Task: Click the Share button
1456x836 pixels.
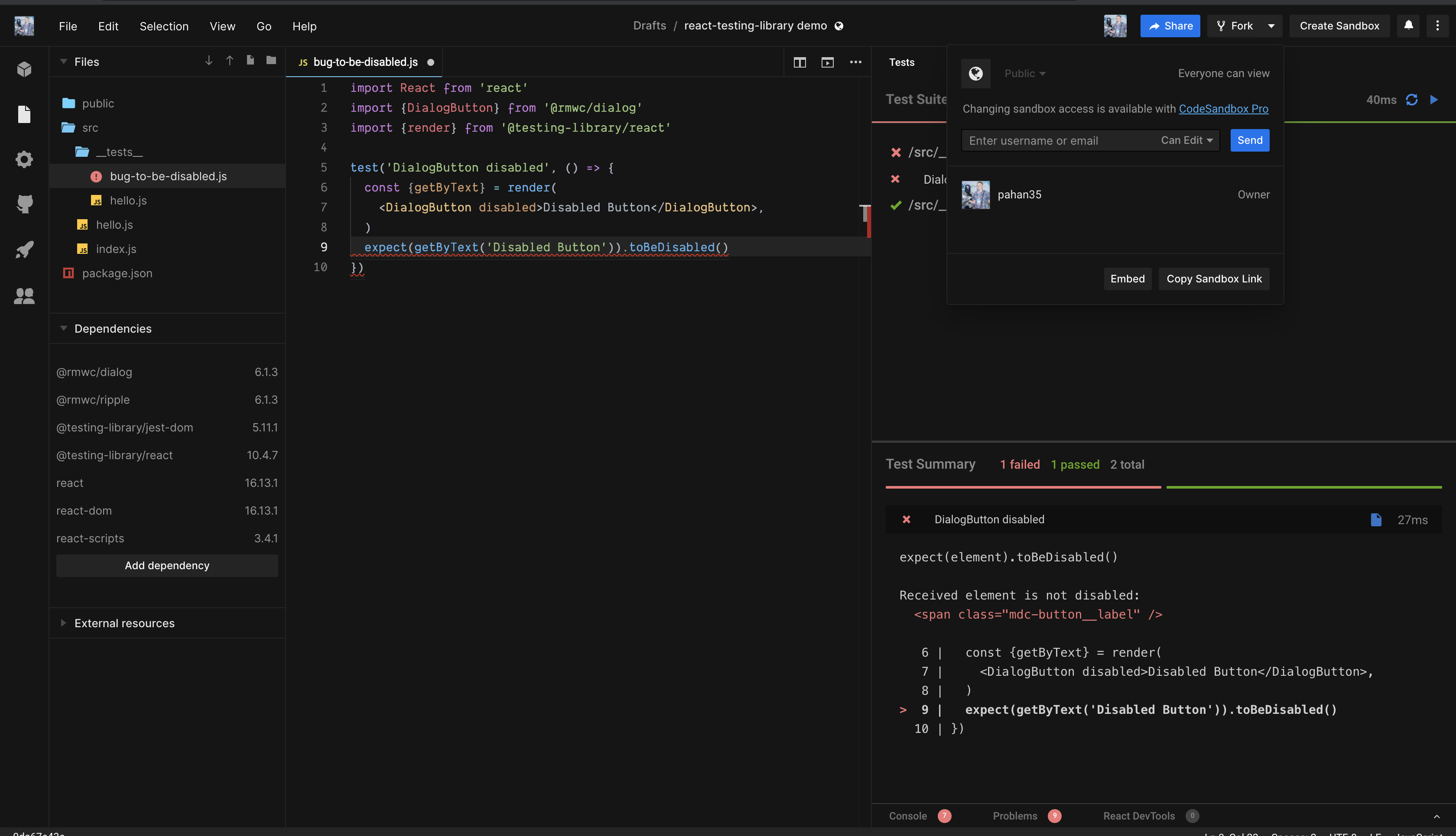Action: point(1170,26)
